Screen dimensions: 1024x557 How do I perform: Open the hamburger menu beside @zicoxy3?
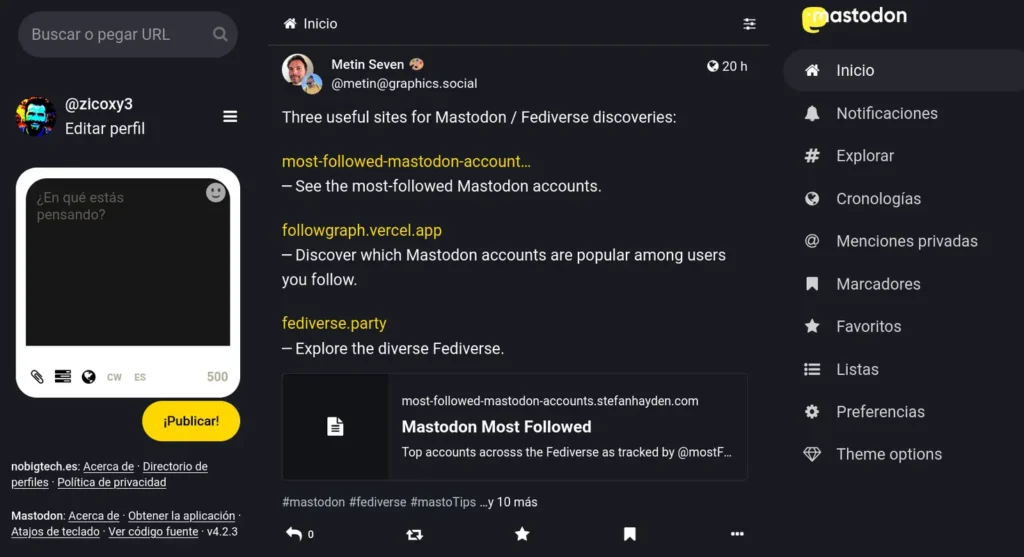tap(230, 117)
